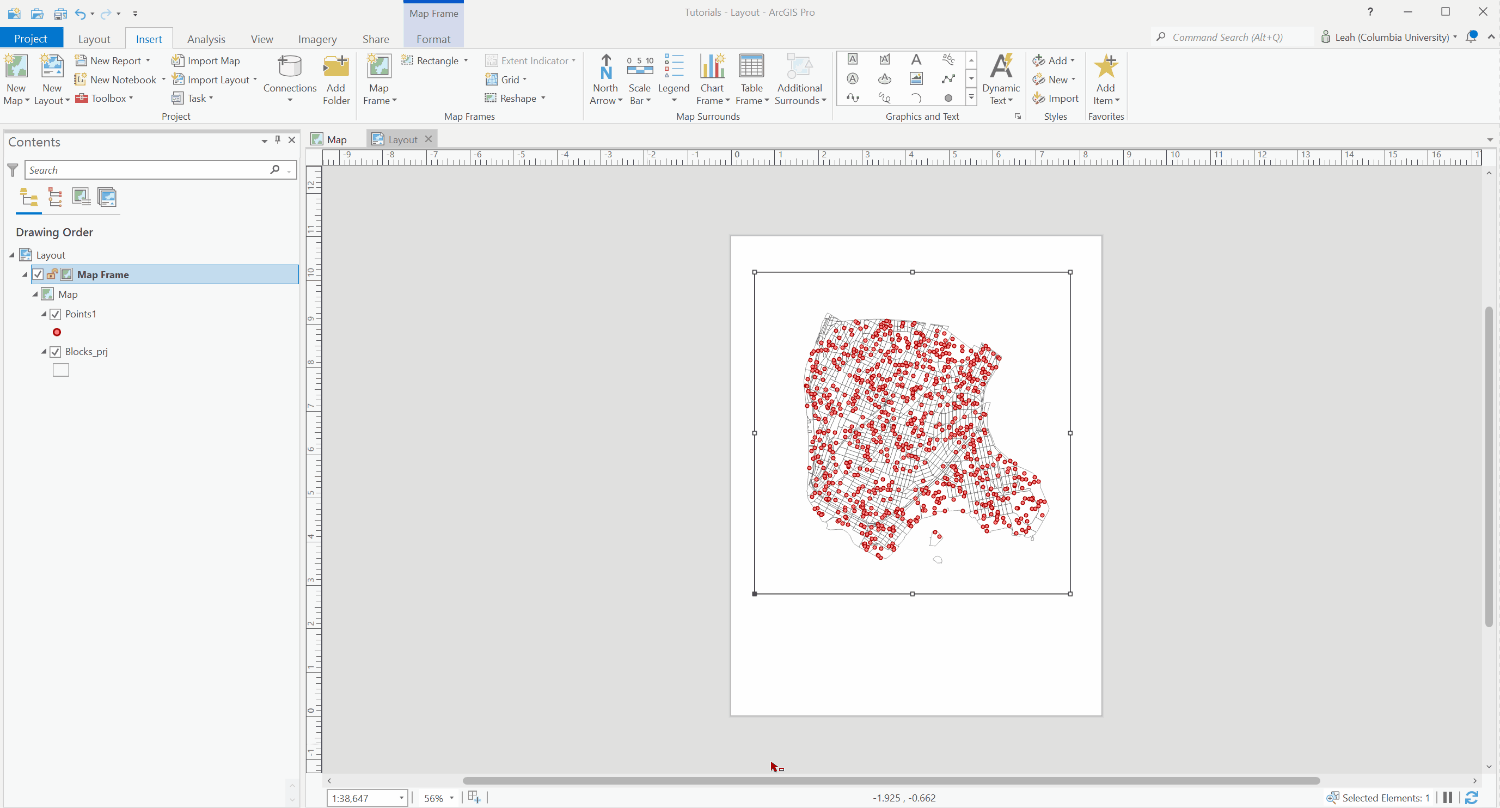Click Import Layout in the Project group

(x=214, y=79)
